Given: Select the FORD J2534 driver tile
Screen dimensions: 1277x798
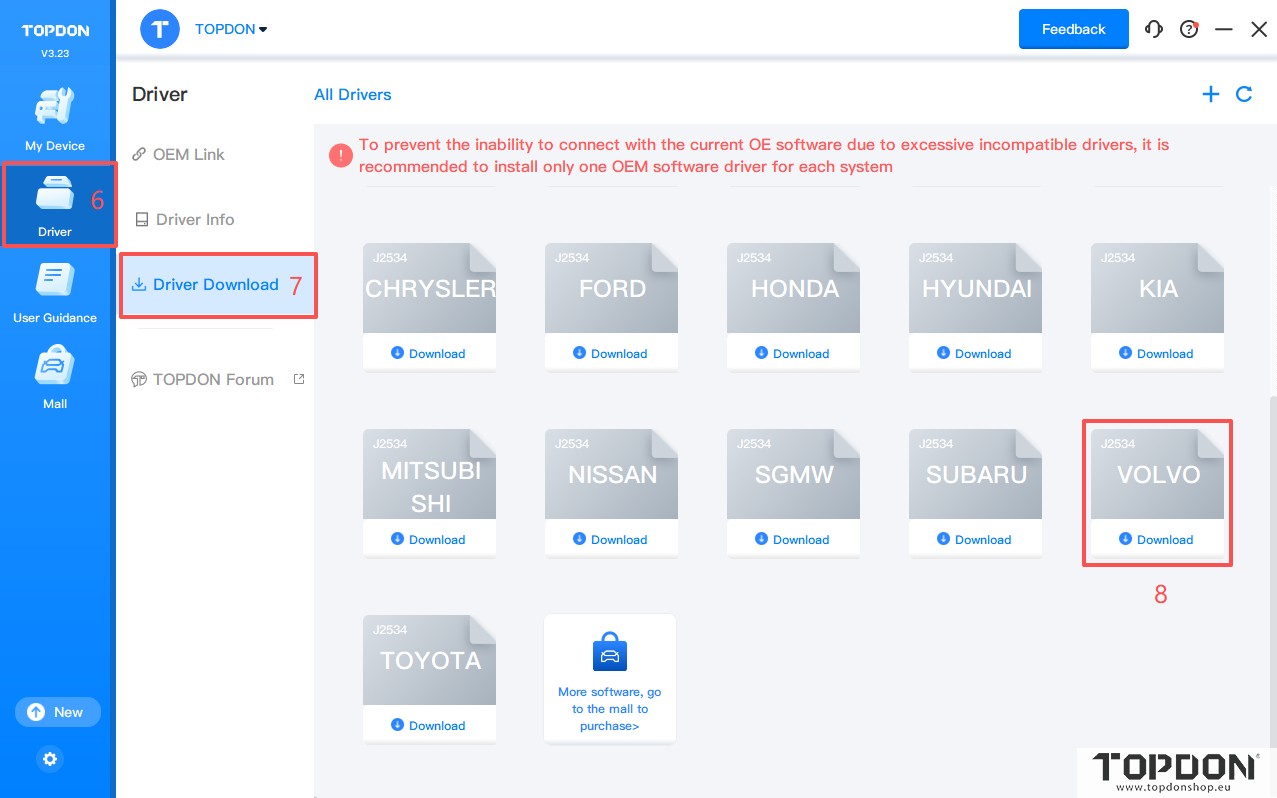Looking at the screenshot, I should coord(612,288).
